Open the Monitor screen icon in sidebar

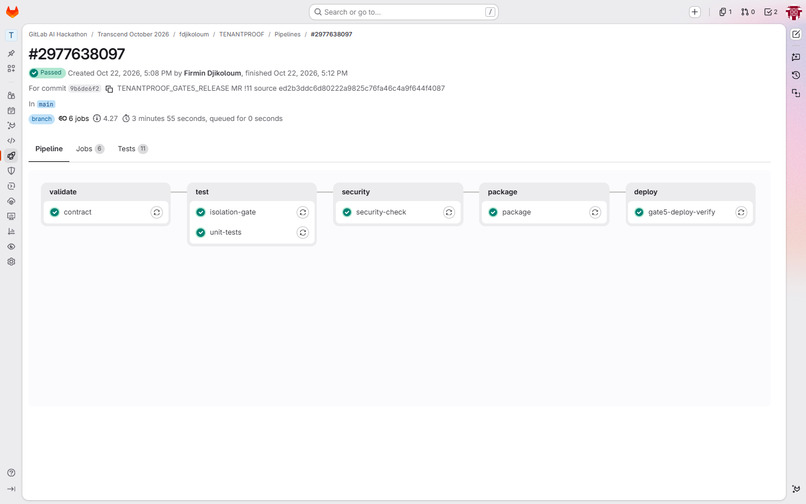11,216
